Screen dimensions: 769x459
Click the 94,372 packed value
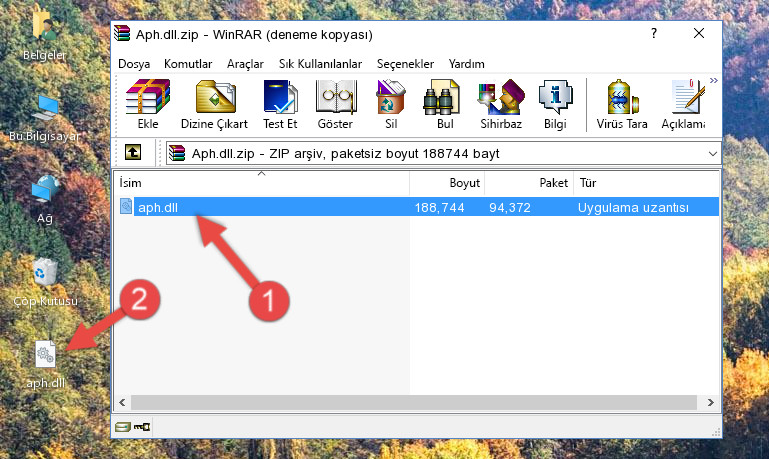pos(510,207)
